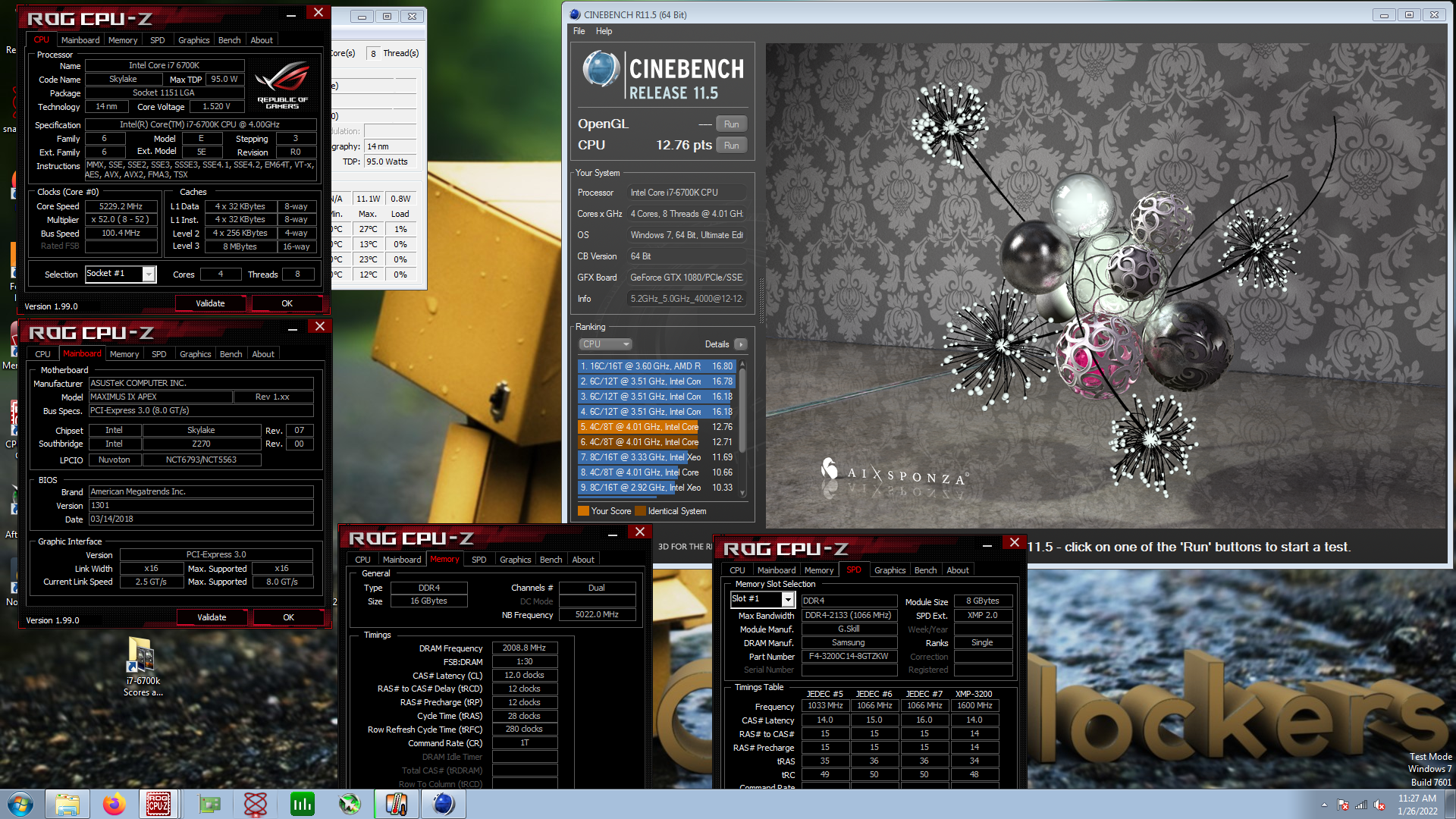Run the CPU test in Cinebench

click(x=731, y=146)
